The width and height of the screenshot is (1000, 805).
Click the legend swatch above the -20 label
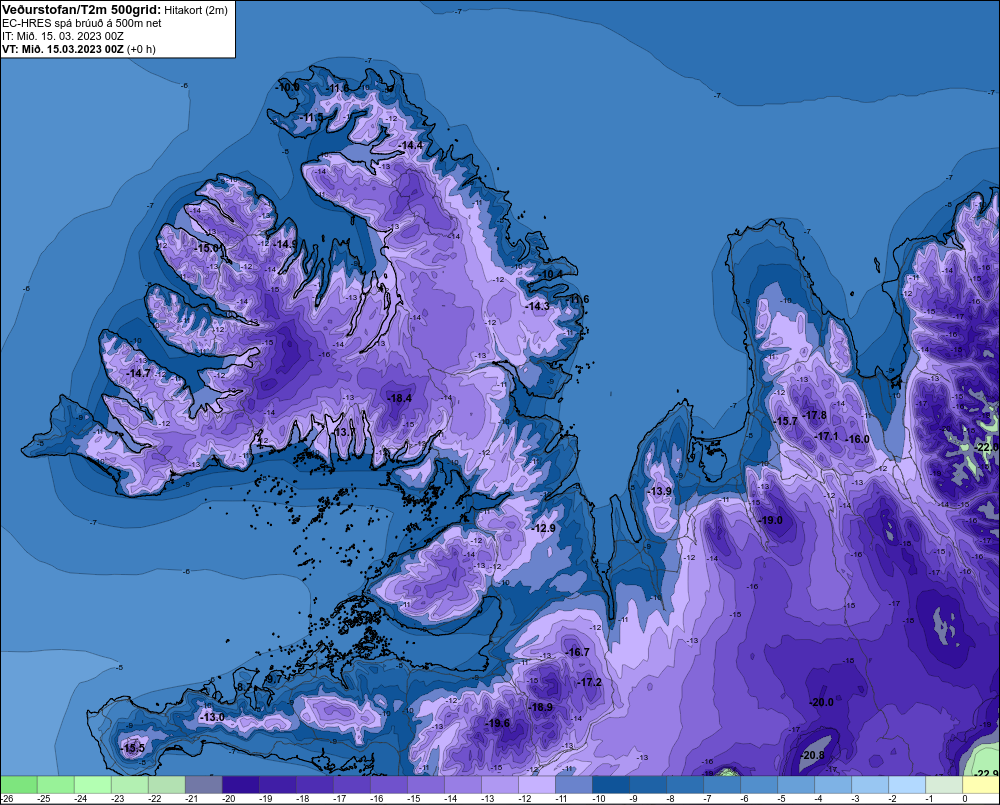(x=240, y=785)
